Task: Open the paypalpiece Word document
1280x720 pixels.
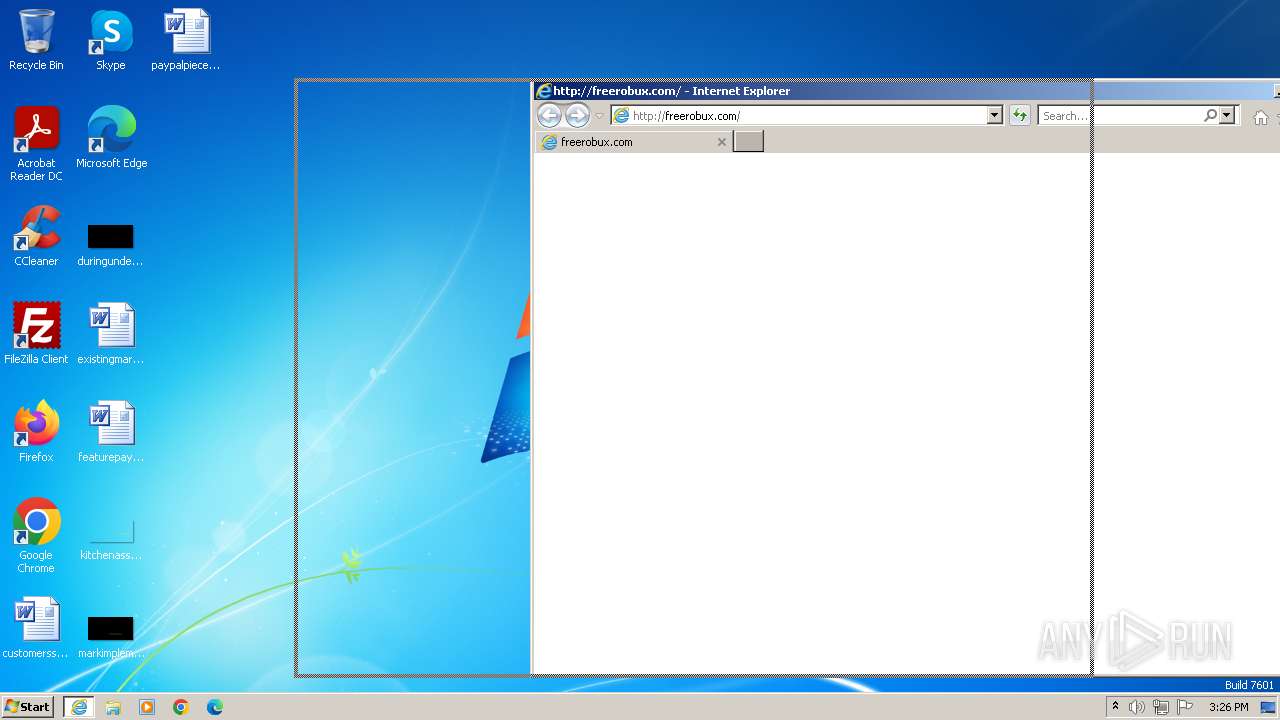Action: click(186, 40)
